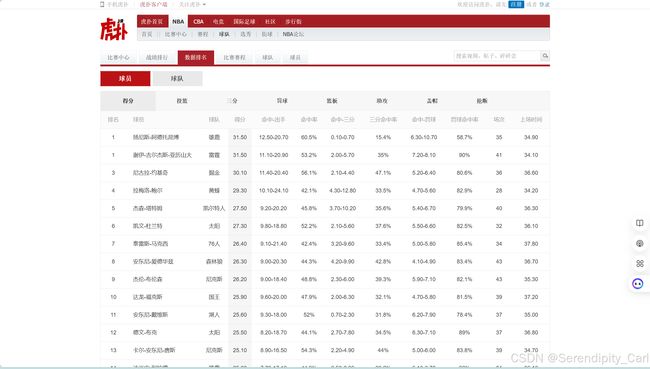Viewport: 650px width, 369px height.
Task: Open 国际足球 in main navigation
Action: 244,22
